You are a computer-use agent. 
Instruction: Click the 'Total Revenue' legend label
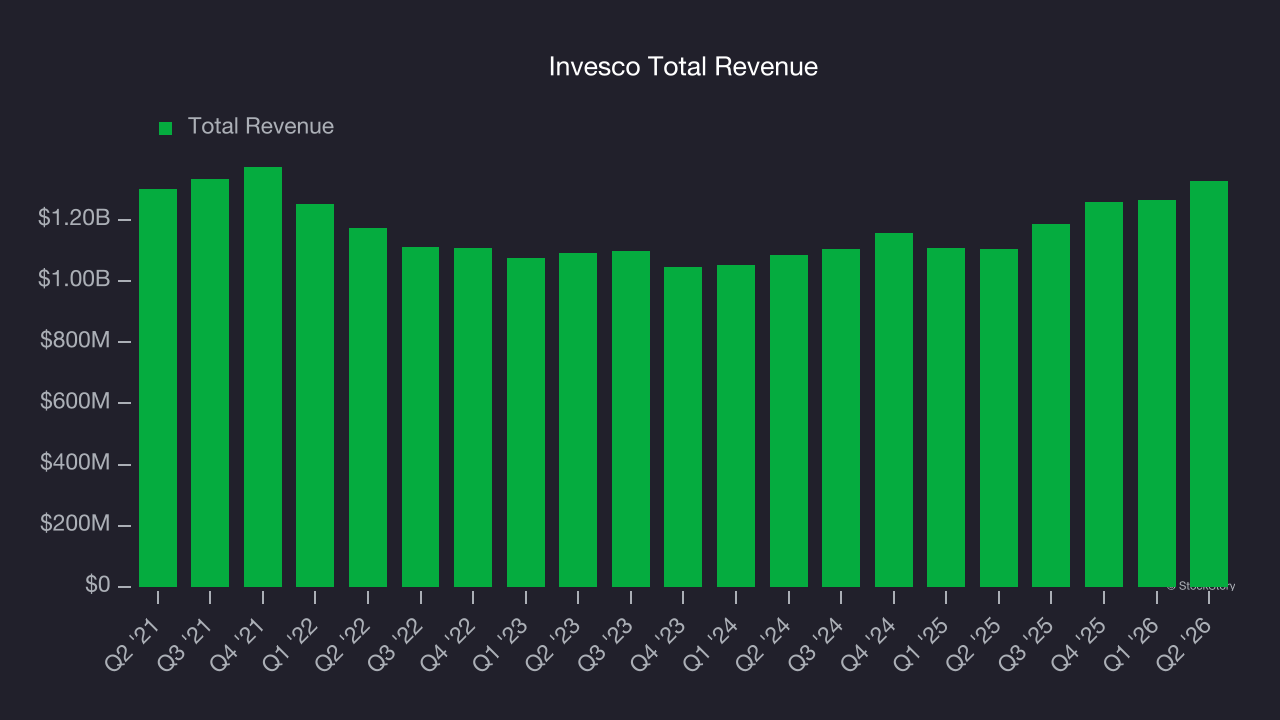pyautogui.click(x=261, y=127)
